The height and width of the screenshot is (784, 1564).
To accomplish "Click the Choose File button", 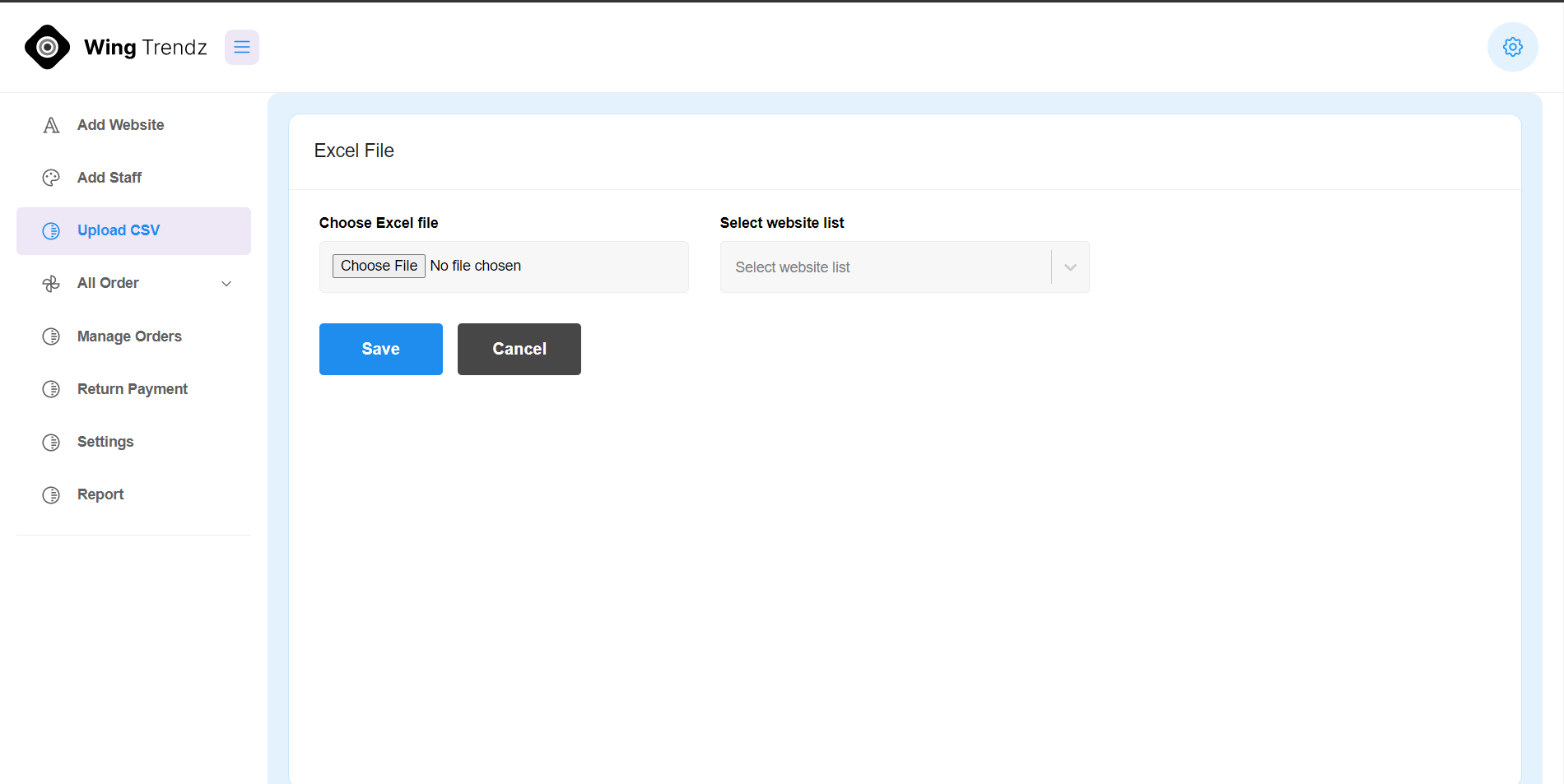I will pos(379,266).
